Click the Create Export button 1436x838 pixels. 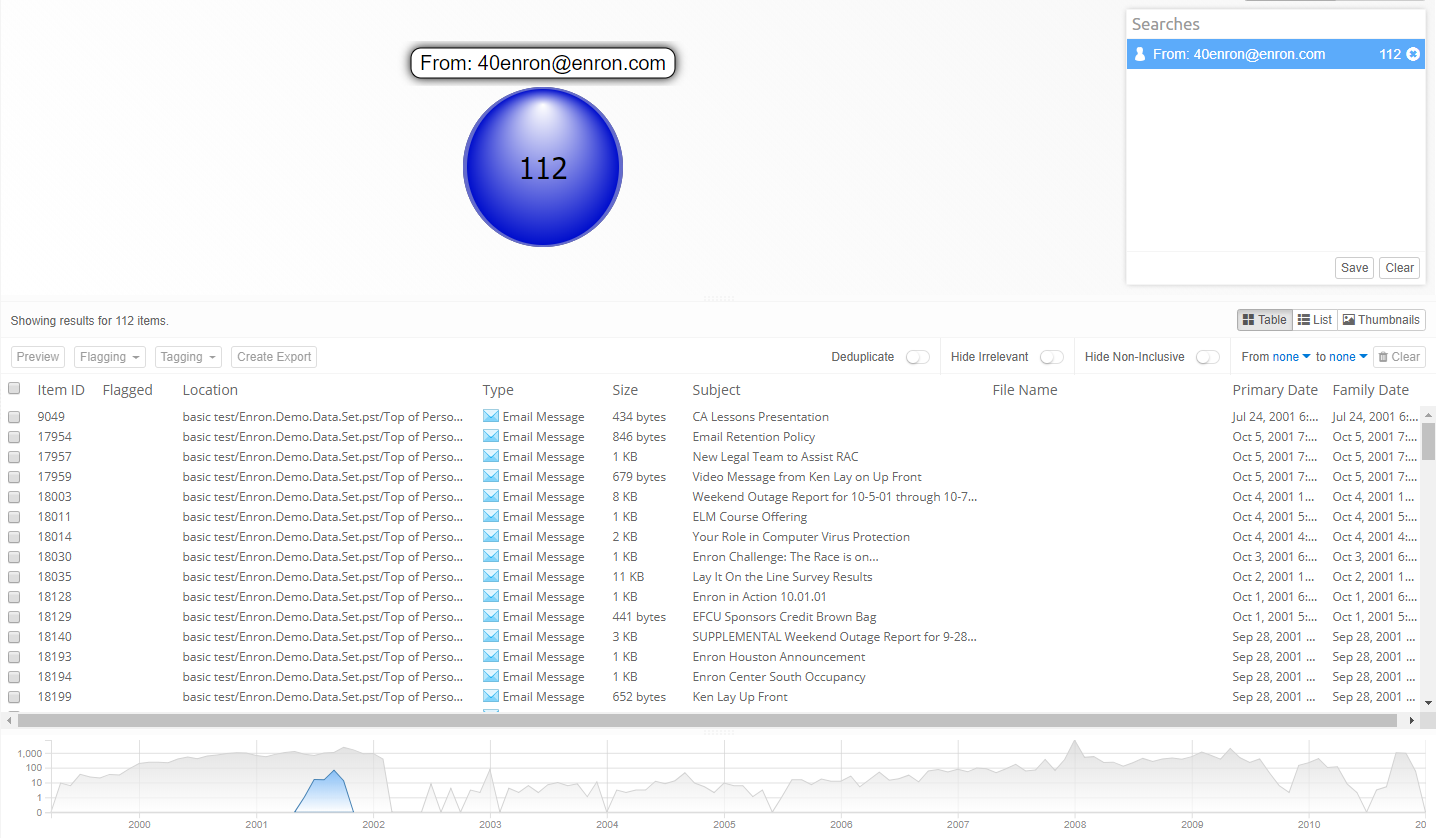pyautogui.click(x=274, y=357)
